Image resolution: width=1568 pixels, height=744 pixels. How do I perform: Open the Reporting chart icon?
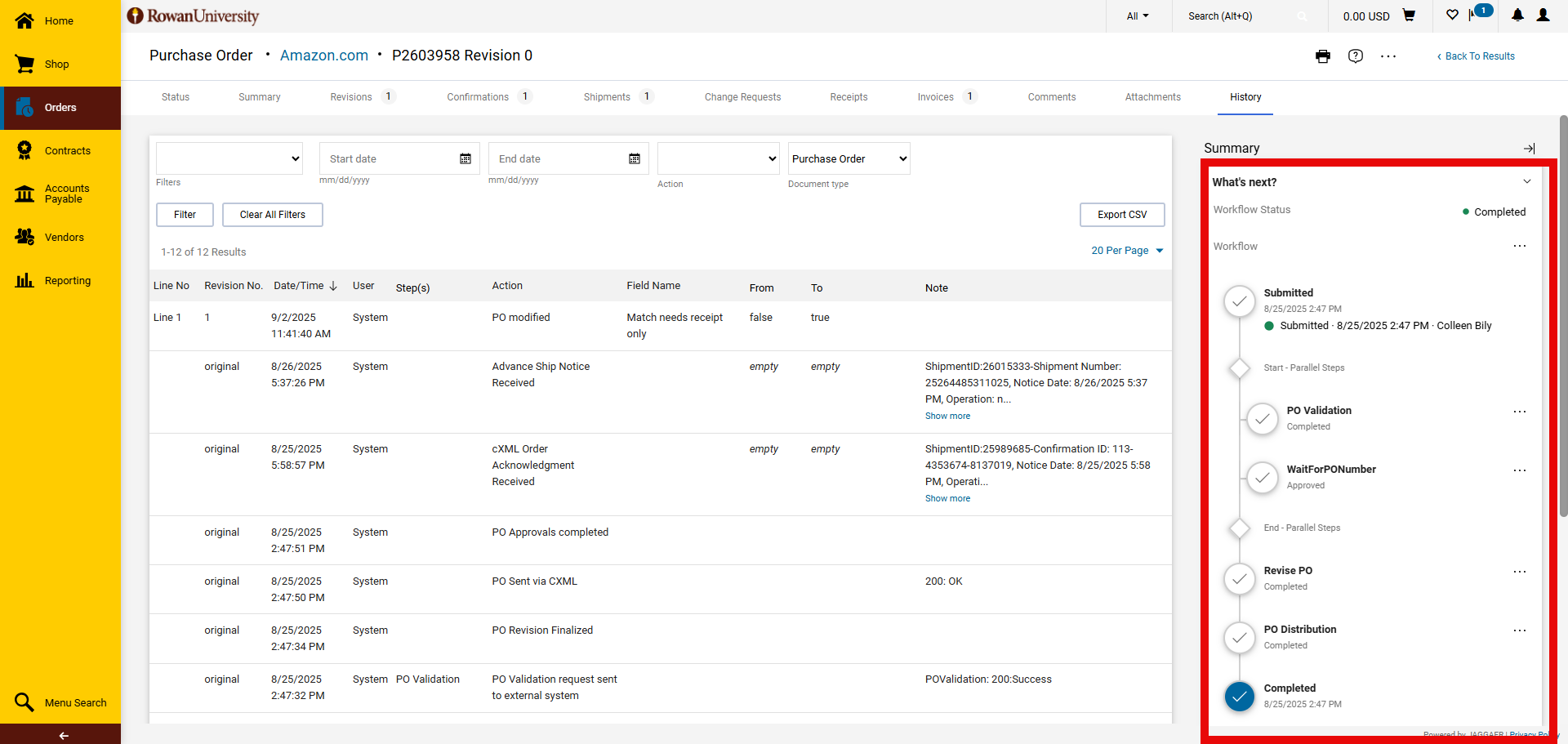(24, 280)
